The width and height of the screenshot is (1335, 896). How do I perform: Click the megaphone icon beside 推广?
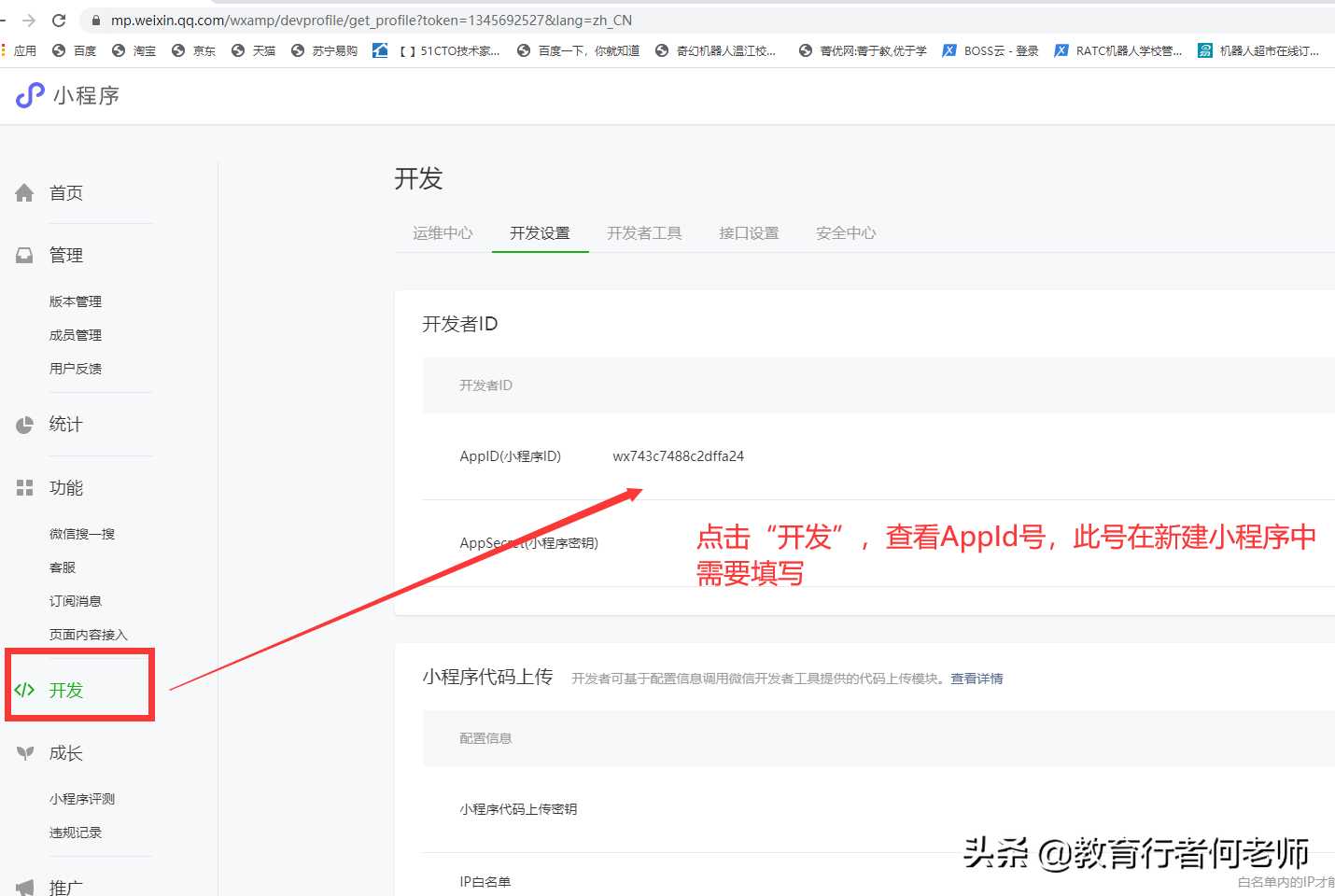pyautogui.click(x=25, y=887)
